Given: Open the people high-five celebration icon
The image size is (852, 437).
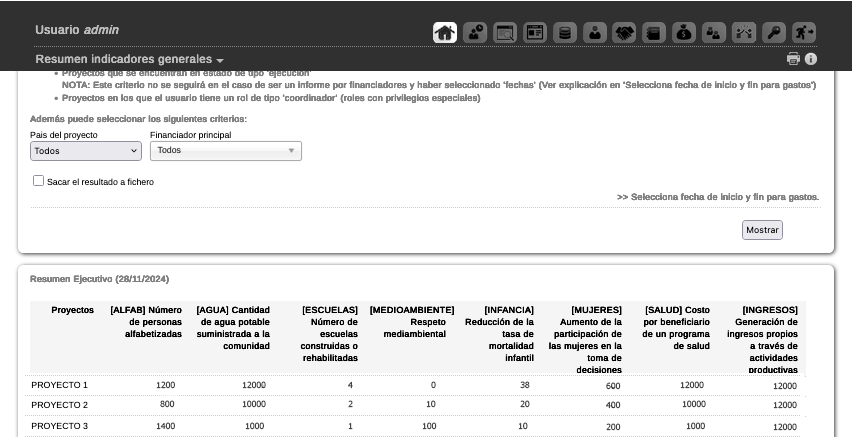Looking at the screenshot, I should (x=744, y=33).
